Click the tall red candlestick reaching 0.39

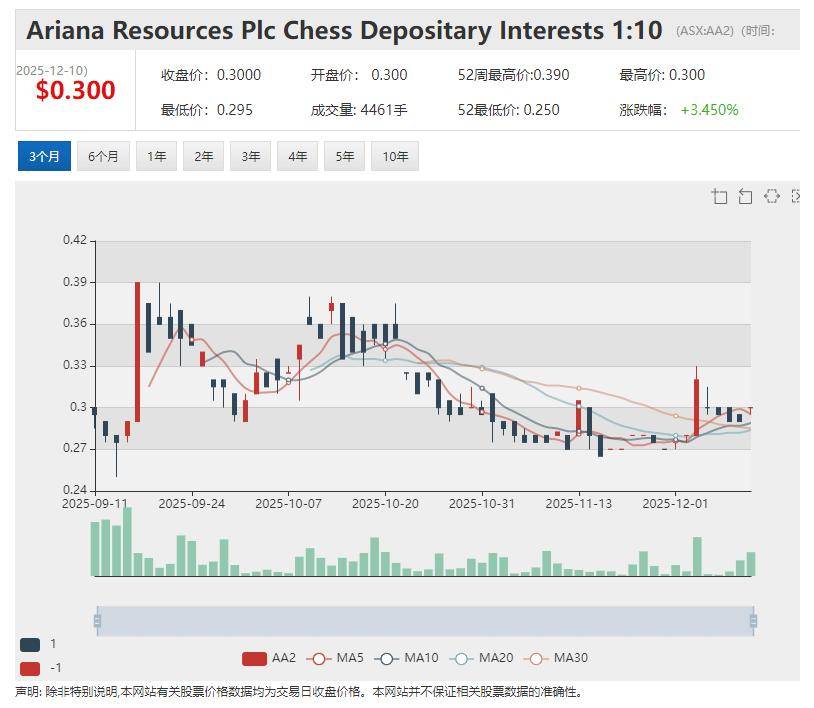coord(138,352)
